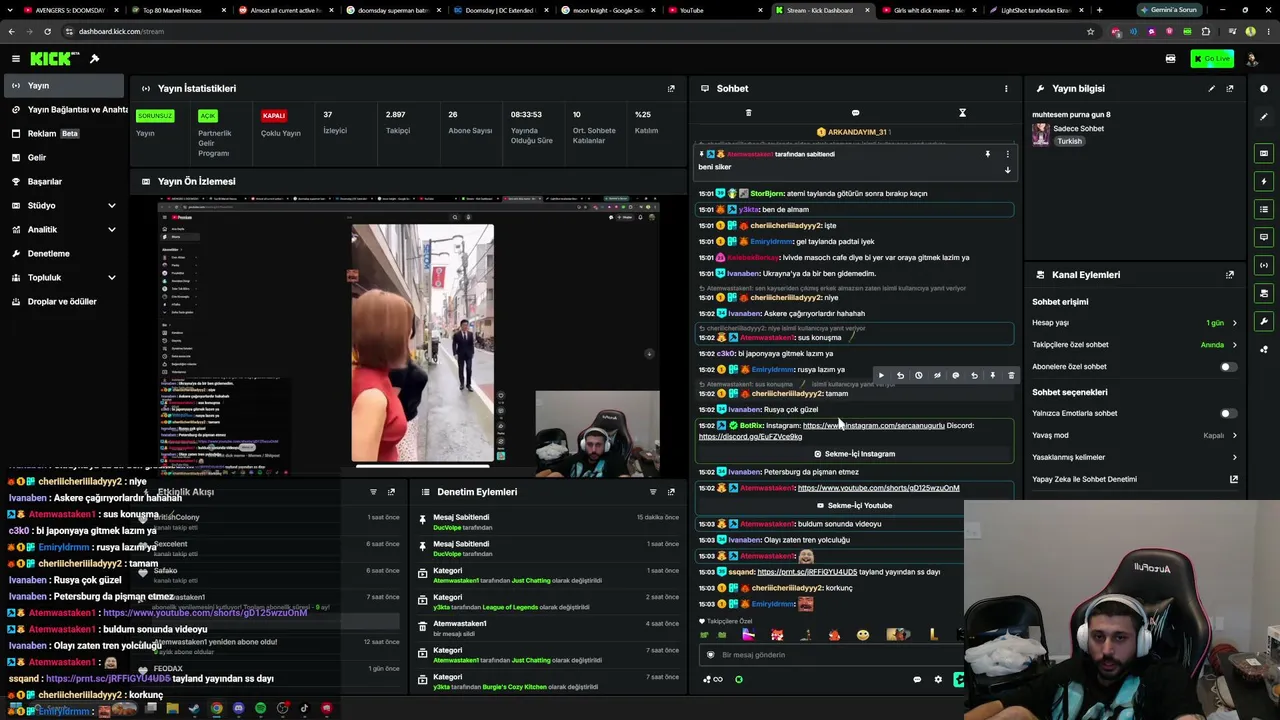
Task: Filter the Denetim Eylemleri list
Action: click(x=653, y=492)
